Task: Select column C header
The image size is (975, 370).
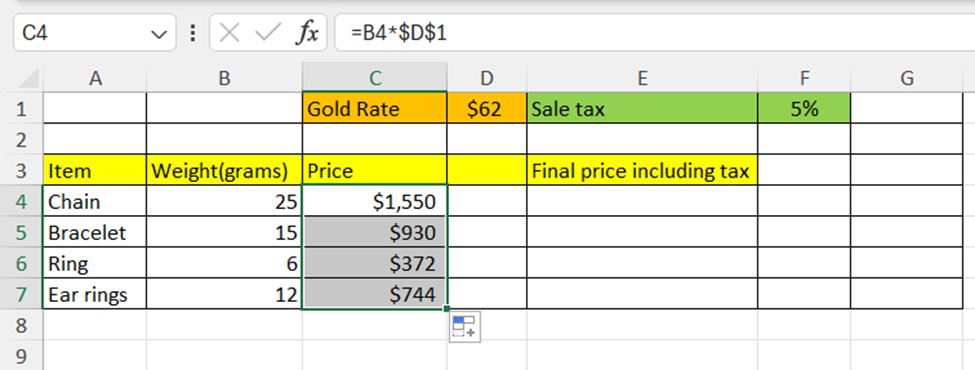Action: coord(374,78)
